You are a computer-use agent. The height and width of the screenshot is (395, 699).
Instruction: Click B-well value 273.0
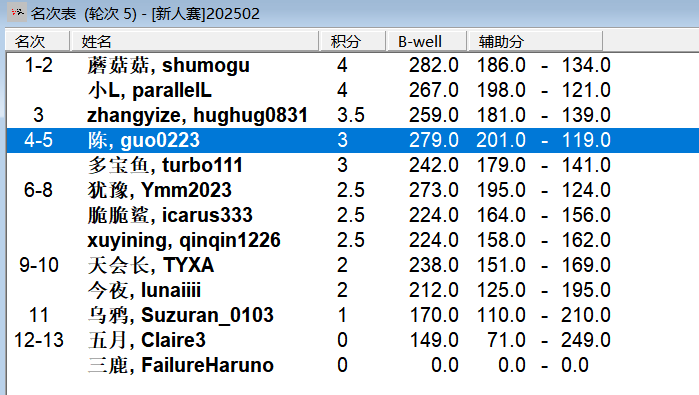[x=434, y=190]
